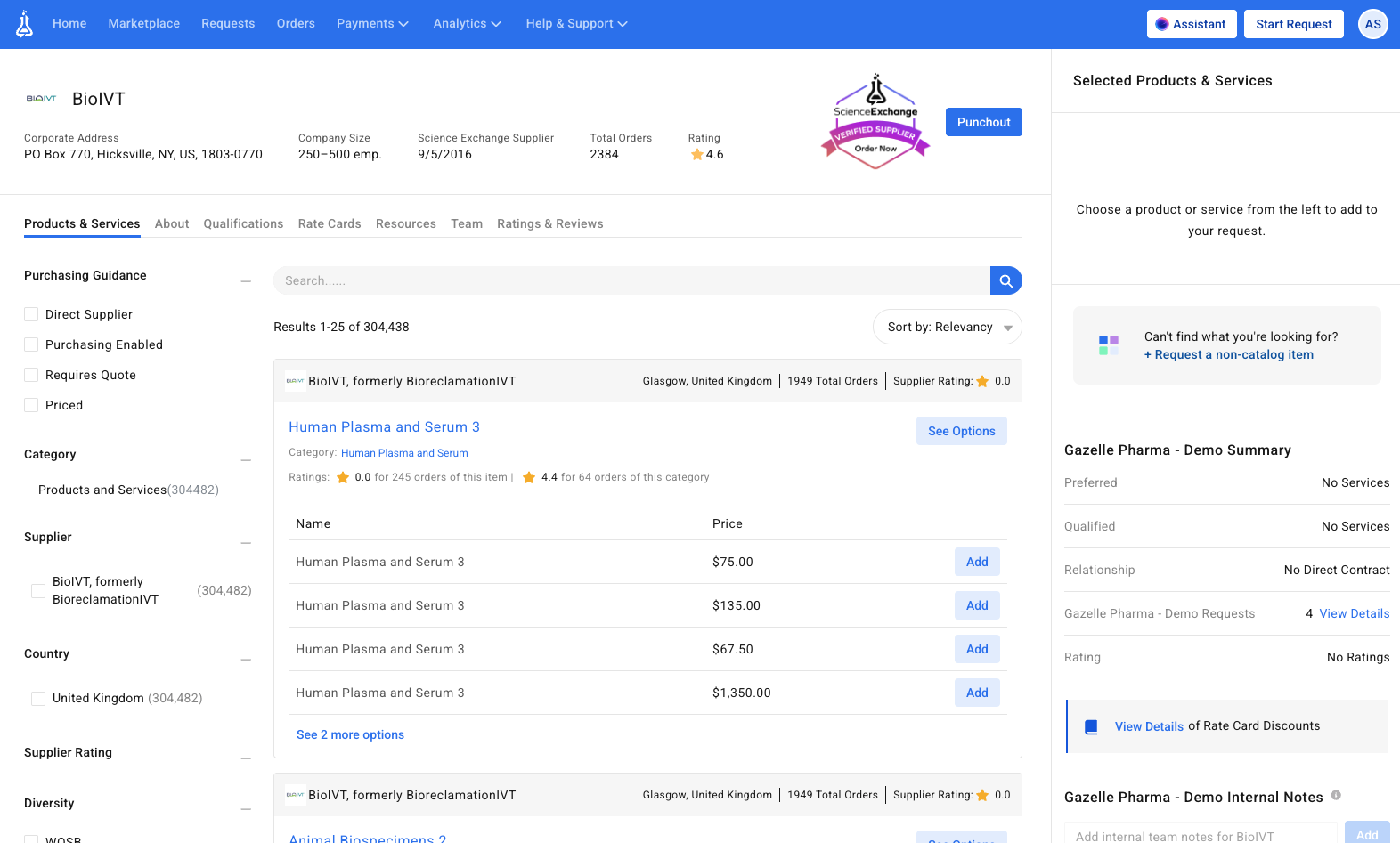The height and width of the screenshot is (843, 1400).
Task: Add the $75.00 Human Plasma item
Action: [977, 562]
